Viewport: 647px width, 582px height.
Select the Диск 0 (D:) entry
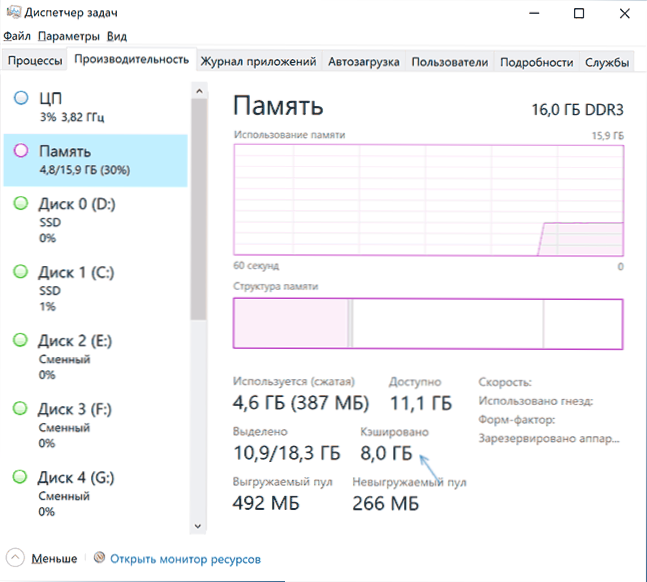coord(95,220)
